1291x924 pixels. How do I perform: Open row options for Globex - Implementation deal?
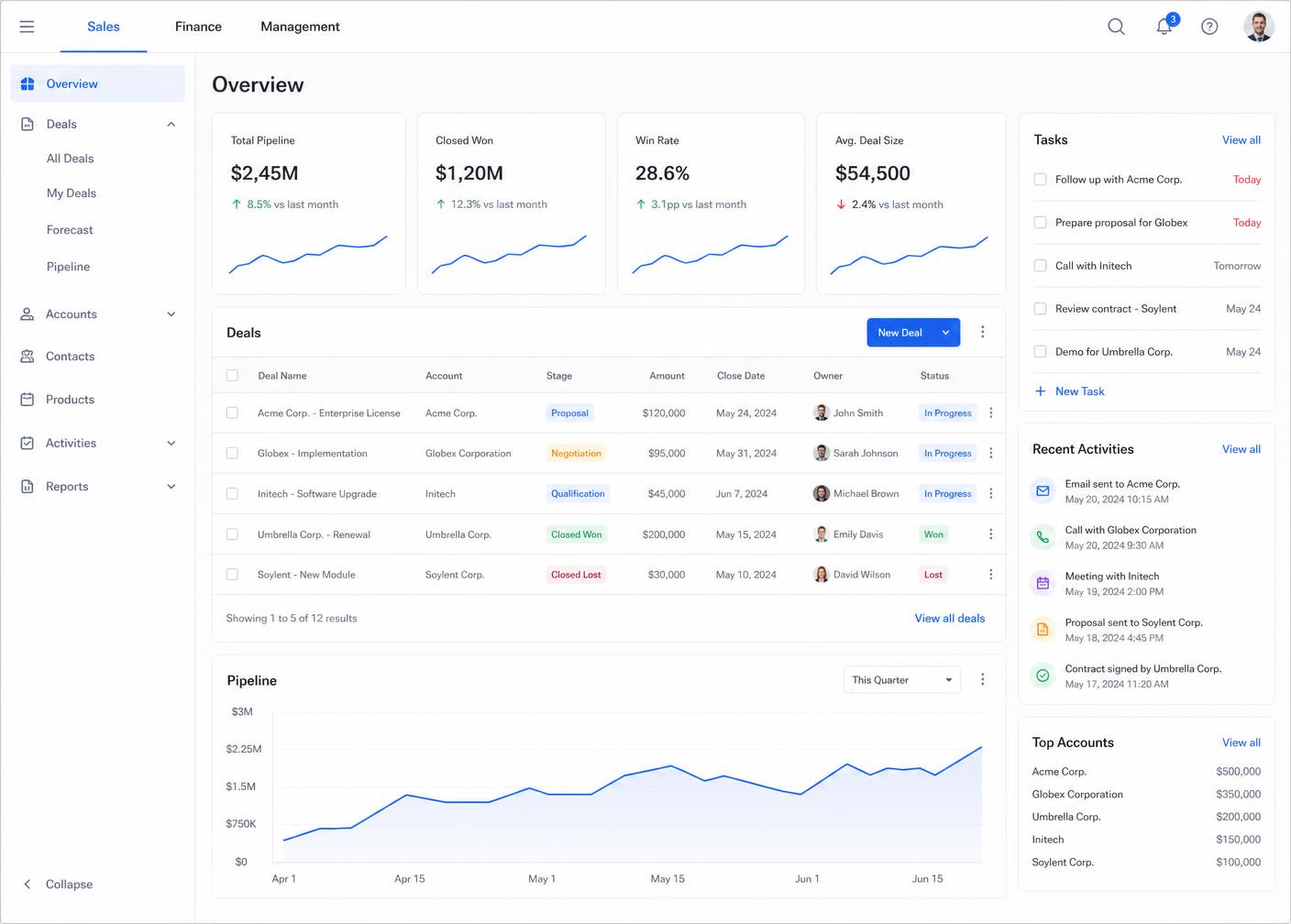[x=991, y=454]
